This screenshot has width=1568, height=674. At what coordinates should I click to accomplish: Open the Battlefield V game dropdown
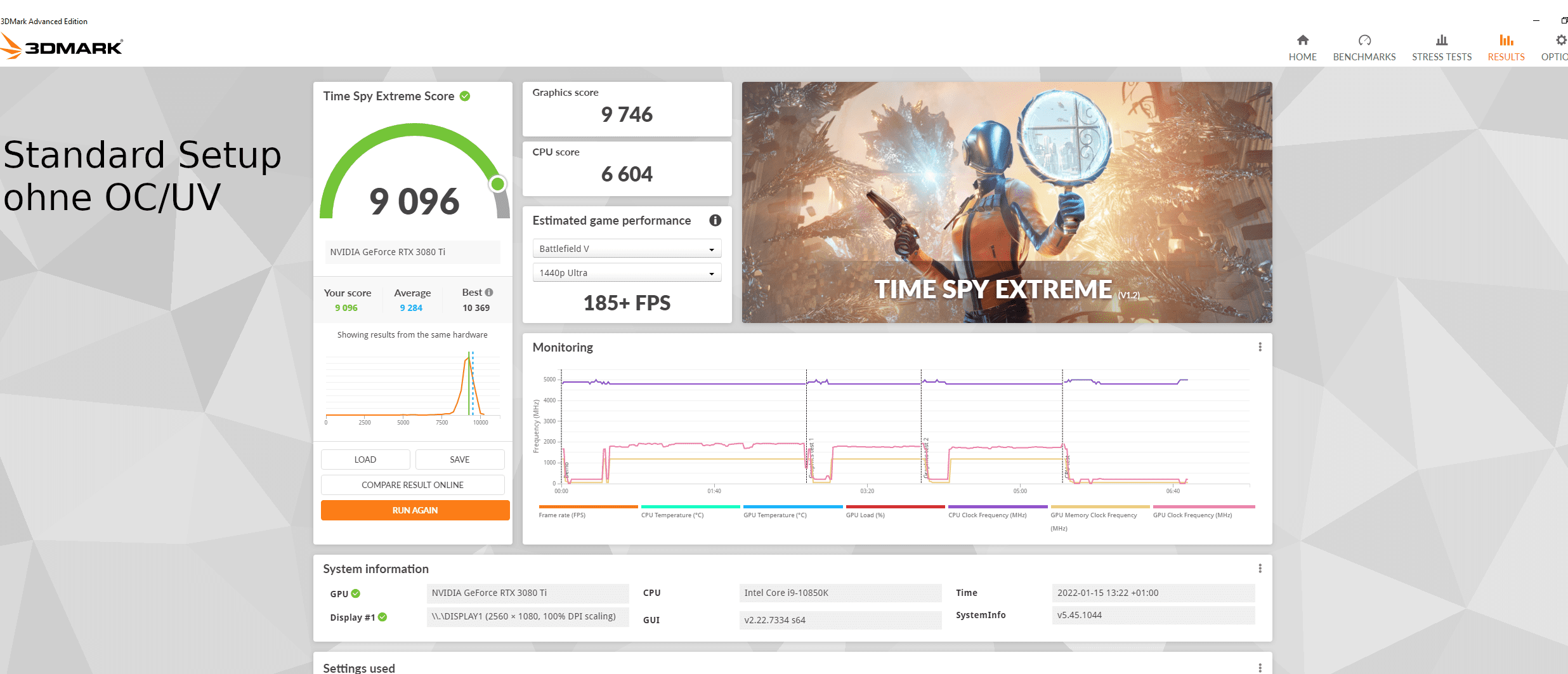(627, 249)
